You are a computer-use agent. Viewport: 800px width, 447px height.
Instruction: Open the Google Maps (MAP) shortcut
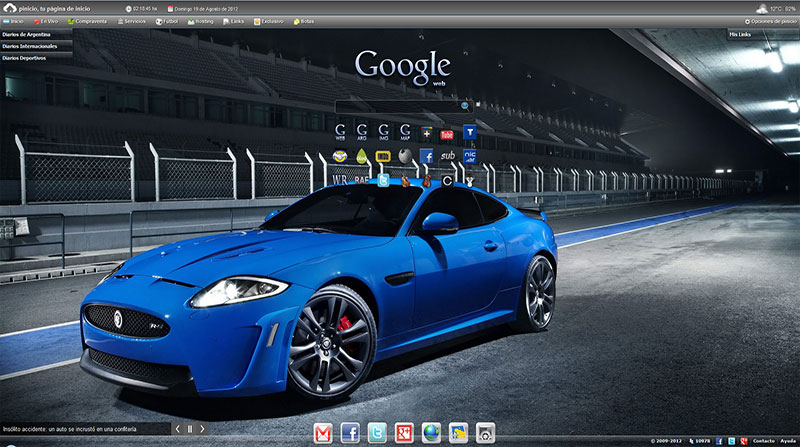pyautogui.click(x=405, y=132)
